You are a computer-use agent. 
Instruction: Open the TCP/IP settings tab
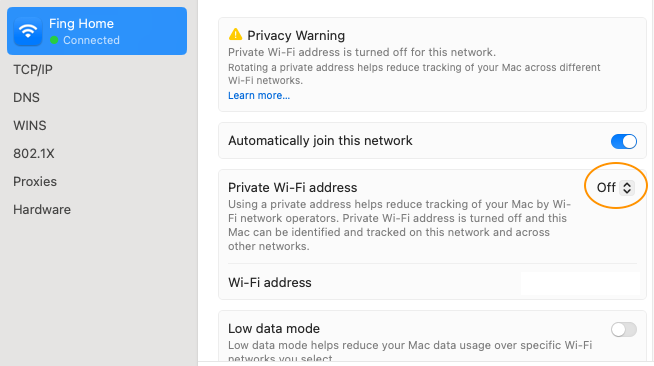click(x=33, y=70)
